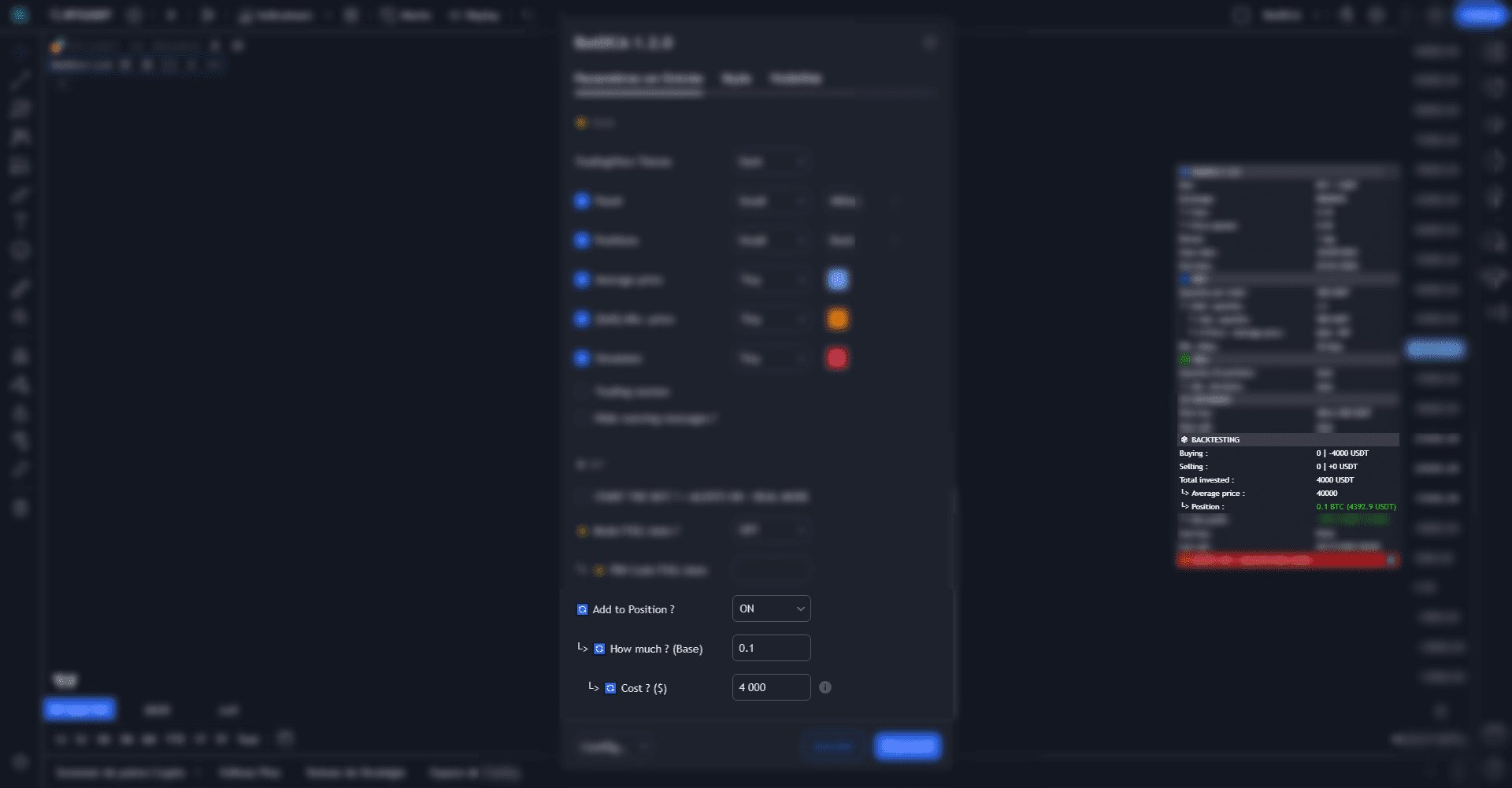
Task: Switch to the second tab in settings dialog
Action: (736, 79)
